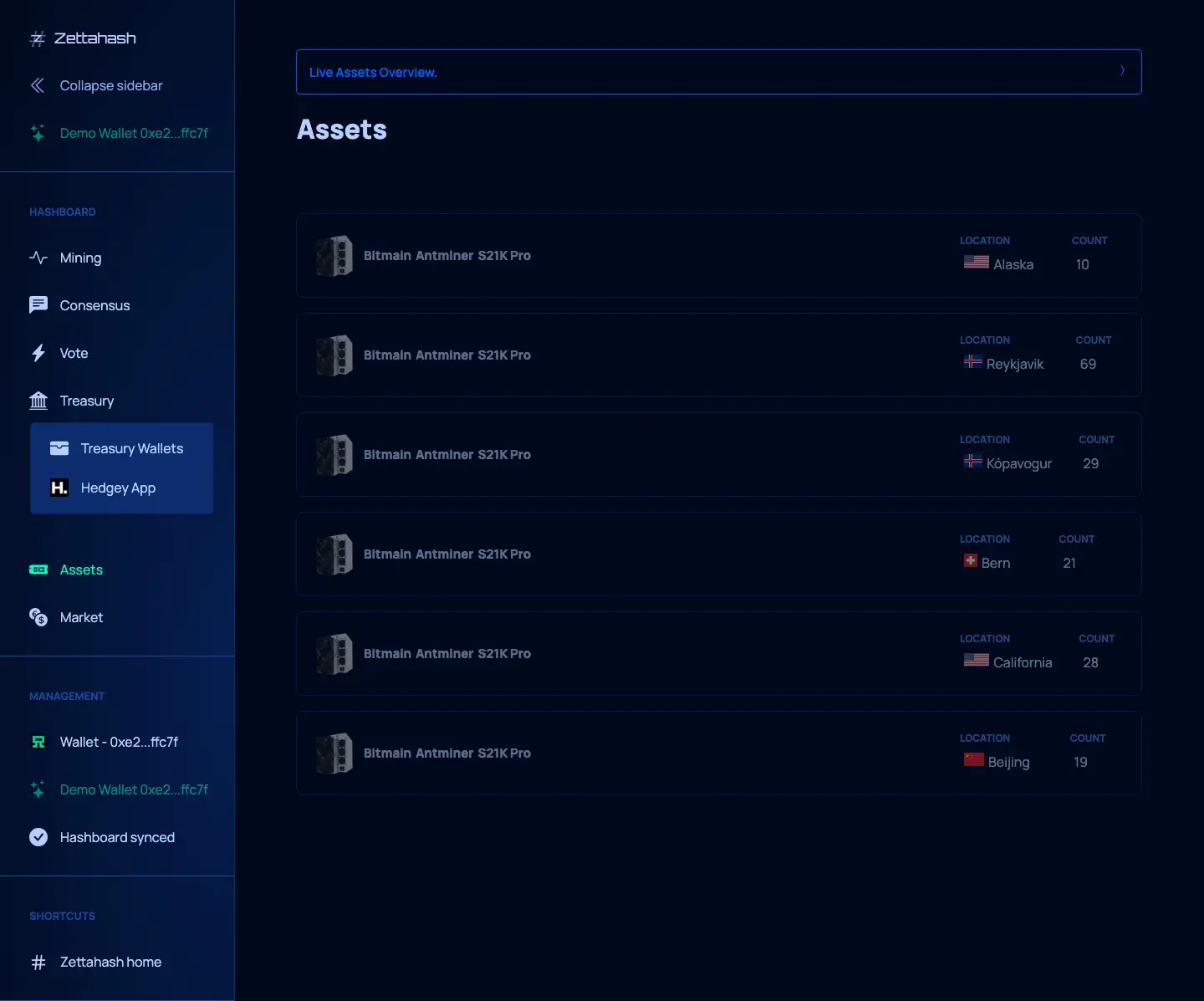Click the Zettahash brand name
The width and height of the screenshot is (1204, 1001).
95,38
